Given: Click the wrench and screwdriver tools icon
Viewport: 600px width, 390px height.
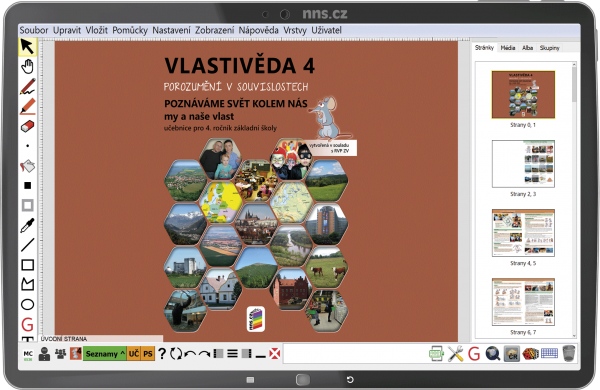Looking at the screenshot, I should coord(455,353).
